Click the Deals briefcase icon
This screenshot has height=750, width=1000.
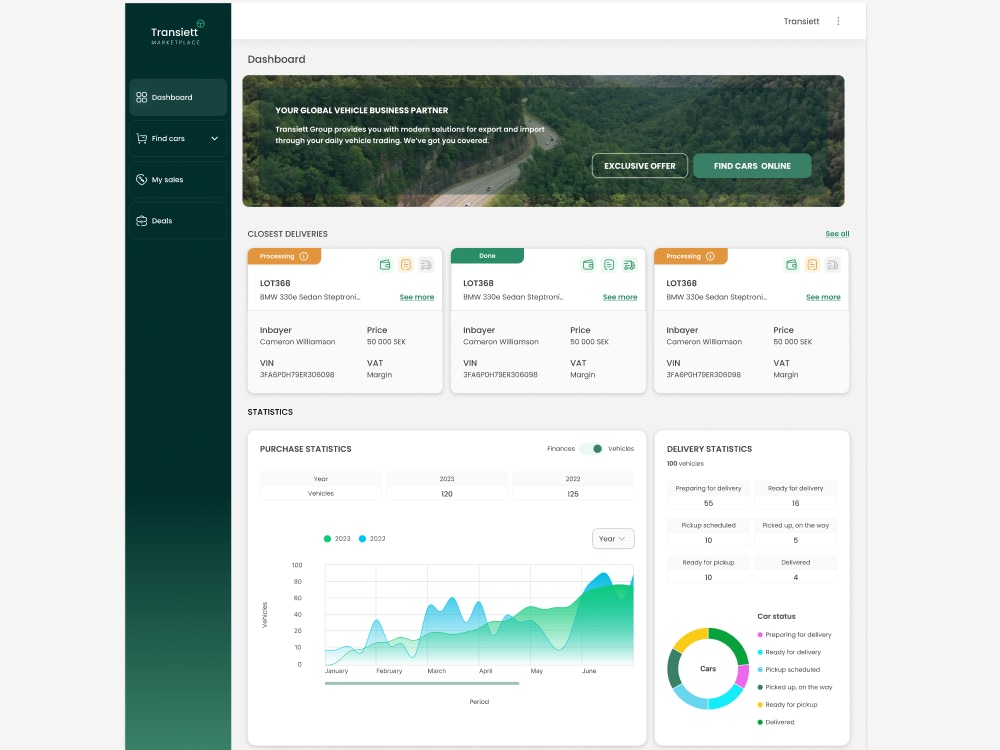(142, 221)
